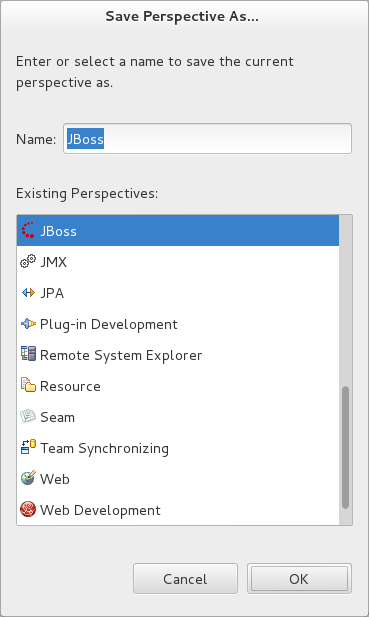Viewport: 369px width, 617px height.
Task: Click the Plug-in Development plug icon
Action: point(28,323)
